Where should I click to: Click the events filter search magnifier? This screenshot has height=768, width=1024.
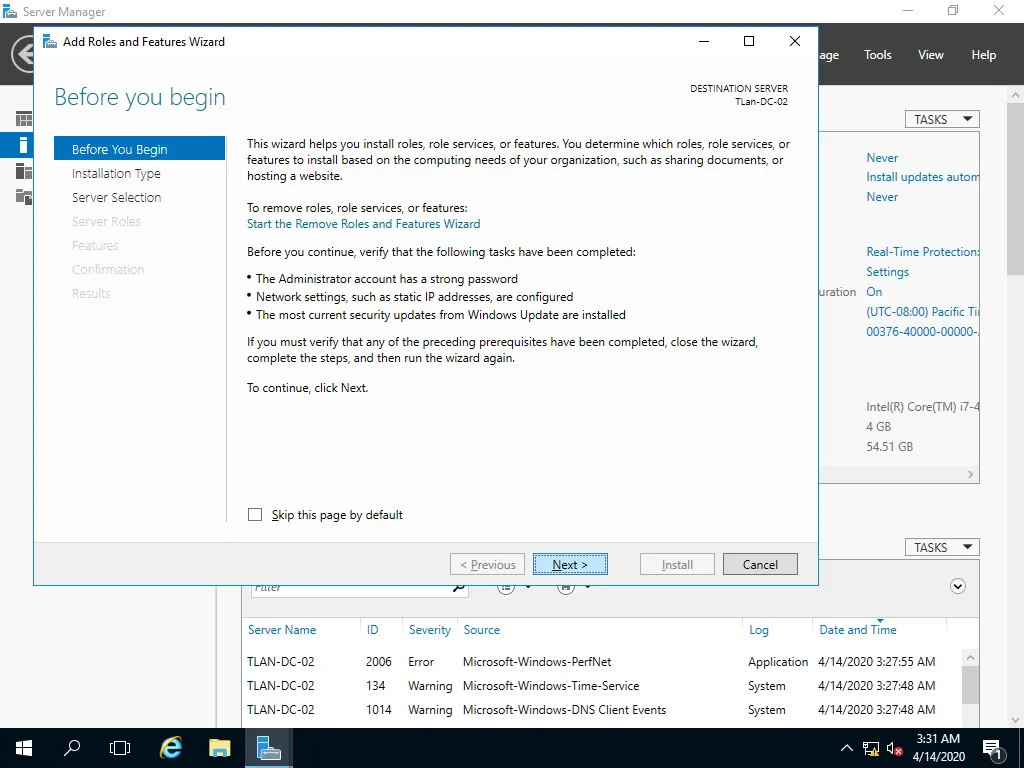459,587
